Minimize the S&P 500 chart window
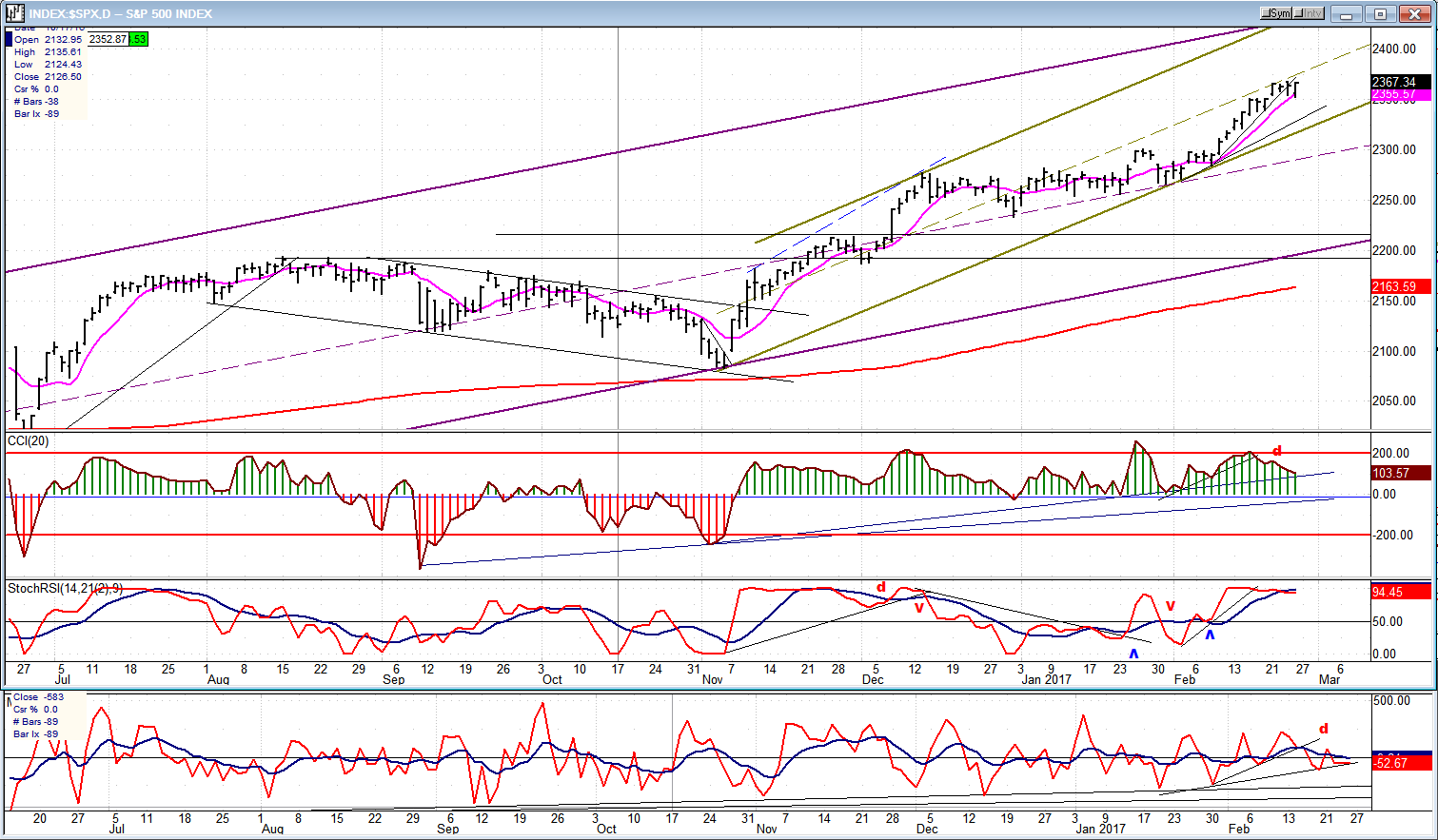Viewport: 1438px width, 840px height. [1347, 14]
